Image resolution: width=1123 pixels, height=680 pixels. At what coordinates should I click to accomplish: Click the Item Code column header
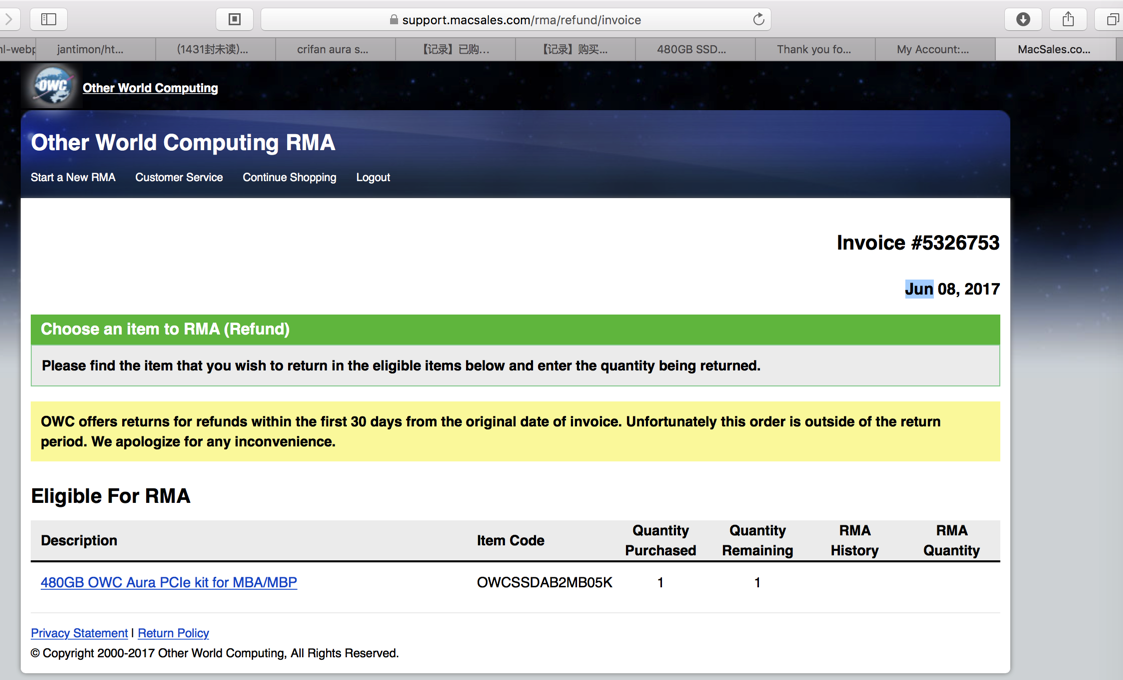(511, 541)
